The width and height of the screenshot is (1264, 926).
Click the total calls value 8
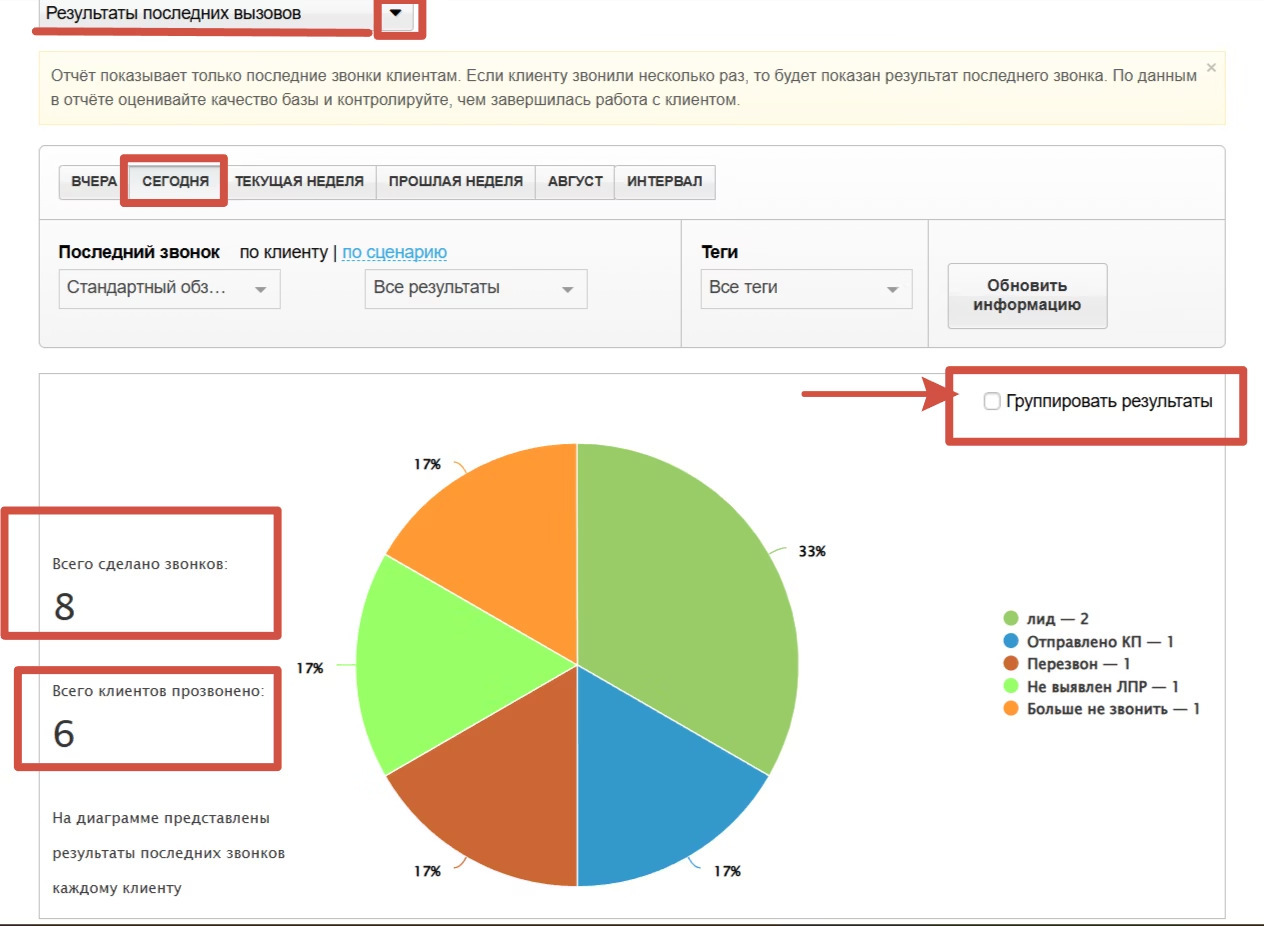64,606
